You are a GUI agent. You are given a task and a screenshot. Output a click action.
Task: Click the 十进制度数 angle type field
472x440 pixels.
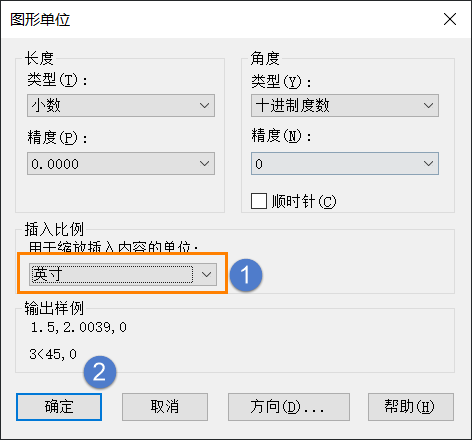point(345,106)
